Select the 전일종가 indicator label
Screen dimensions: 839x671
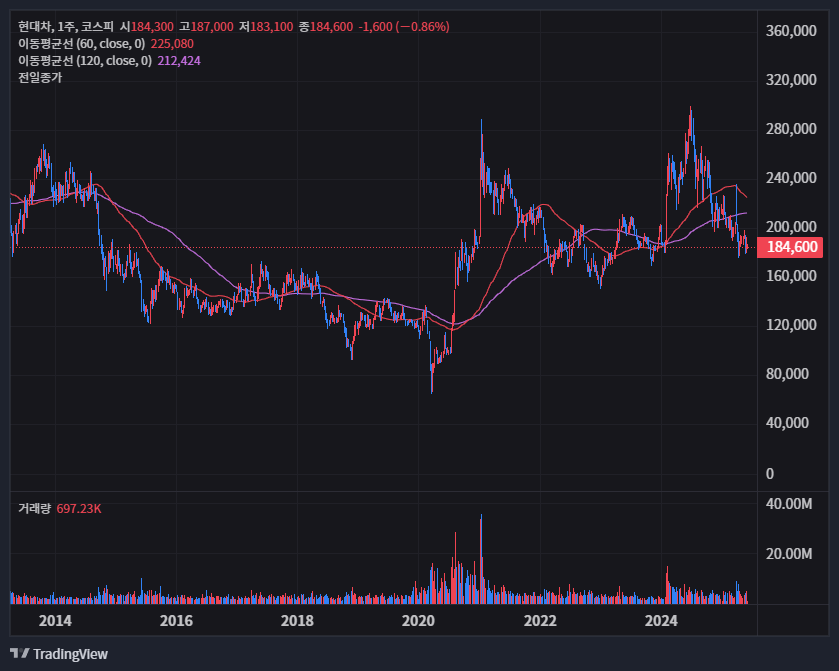tap(40, 78)
